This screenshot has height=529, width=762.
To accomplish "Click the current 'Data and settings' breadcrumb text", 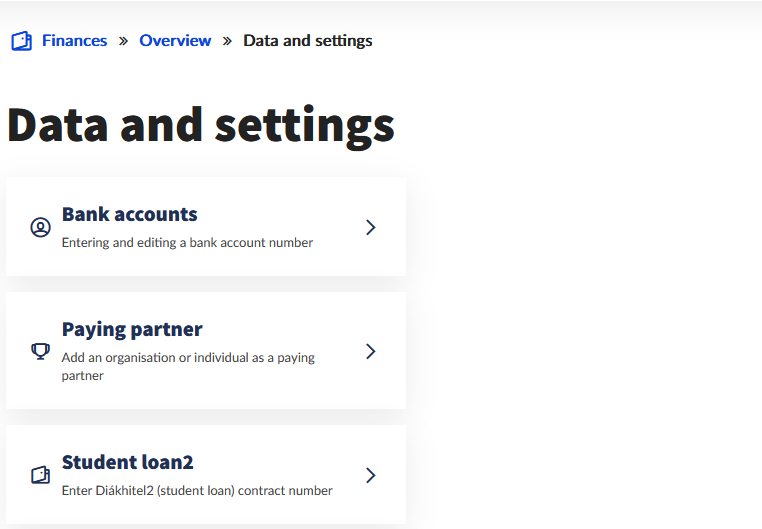I will click(307, 41).
